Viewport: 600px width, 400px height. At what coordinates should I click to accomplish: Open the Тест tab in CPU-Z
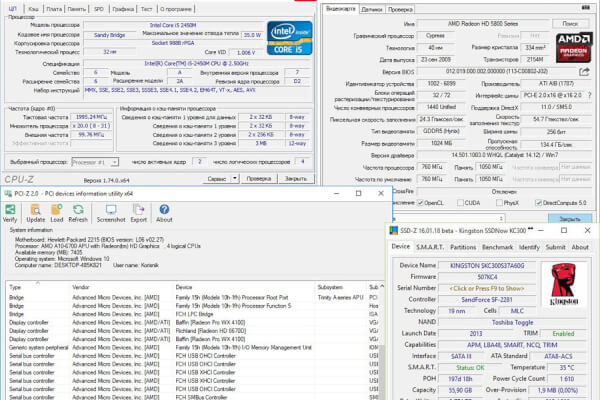tap(146, 9)
